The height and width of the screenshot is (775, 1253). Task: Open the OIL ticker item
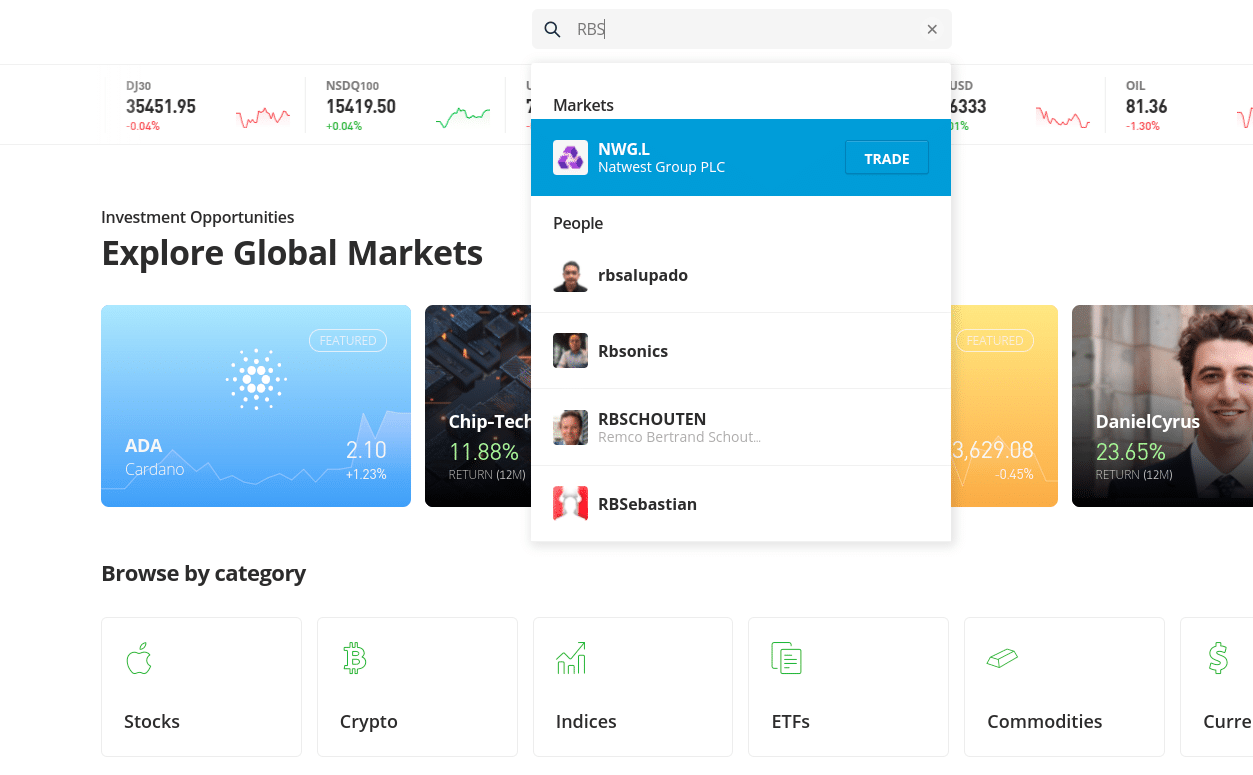click(x=1180, y=105)
